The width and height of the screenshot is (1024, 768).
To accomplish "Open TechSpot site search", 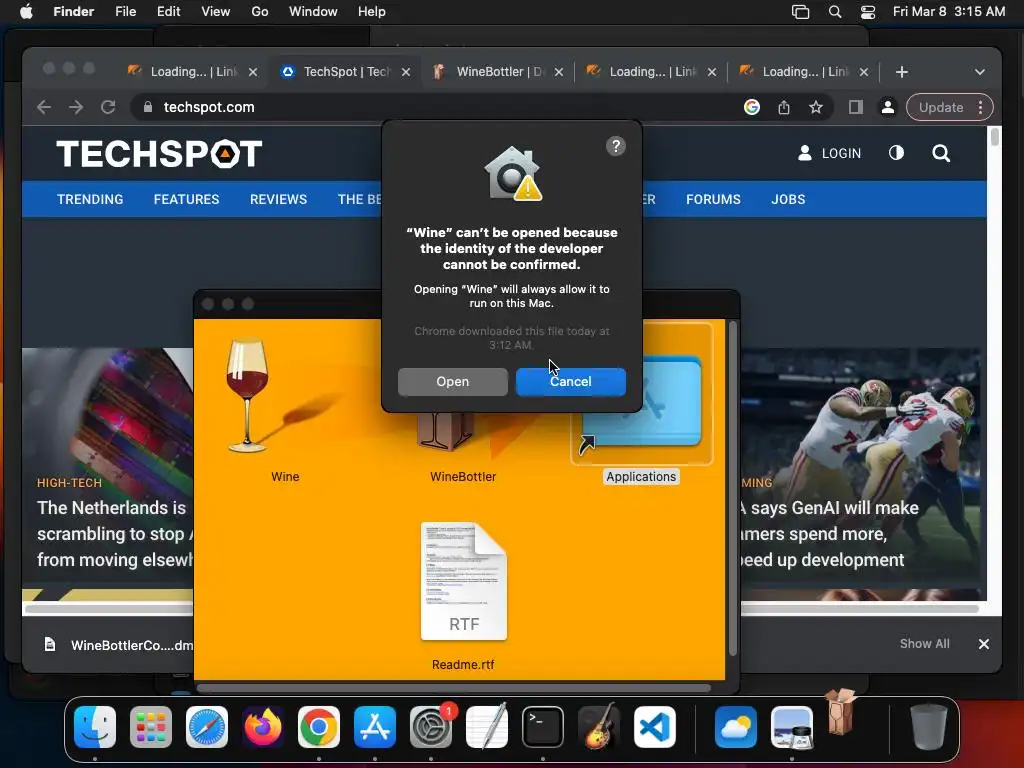I will pos(941,153).
